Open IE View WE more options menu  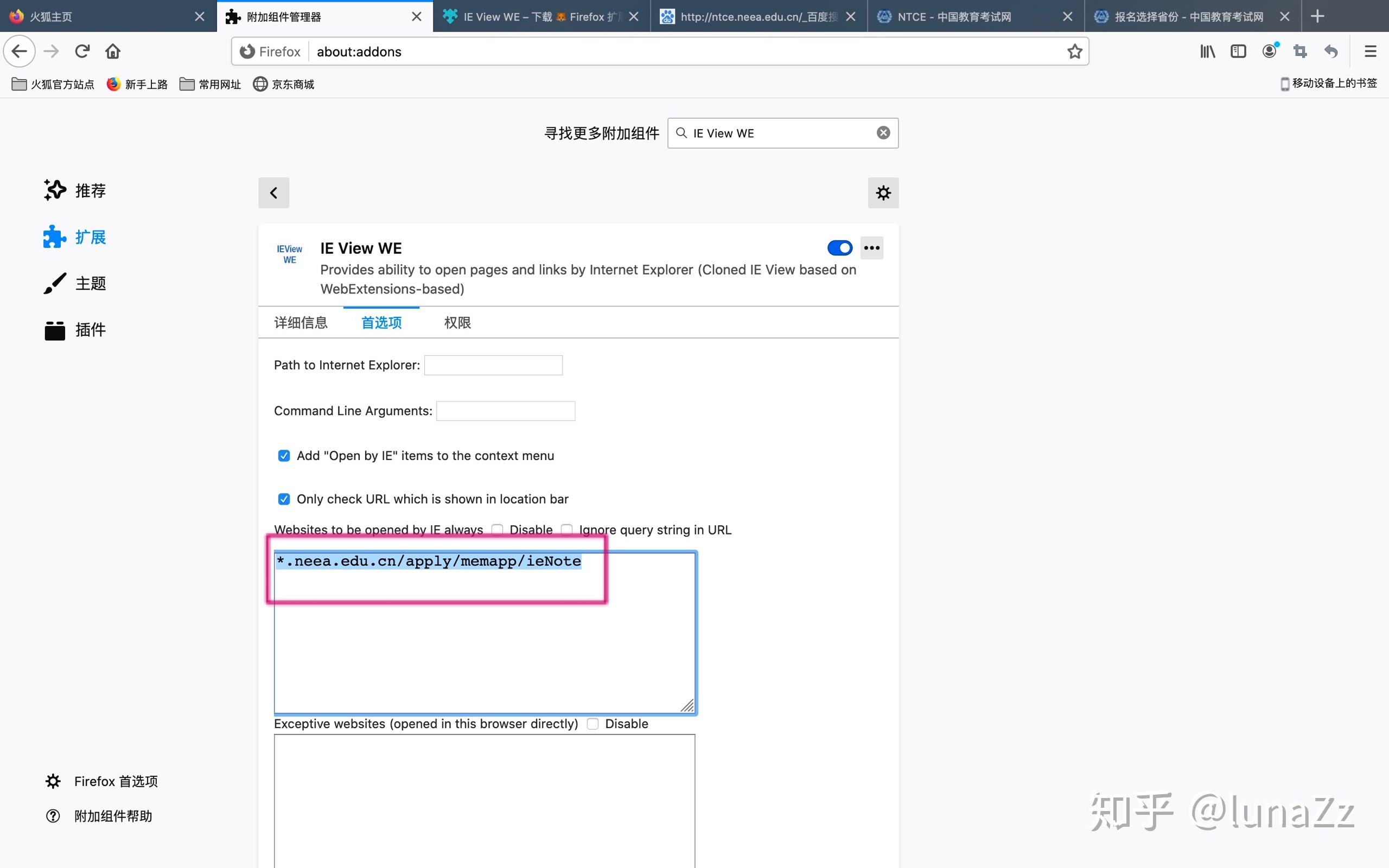[x=872, y=248]
